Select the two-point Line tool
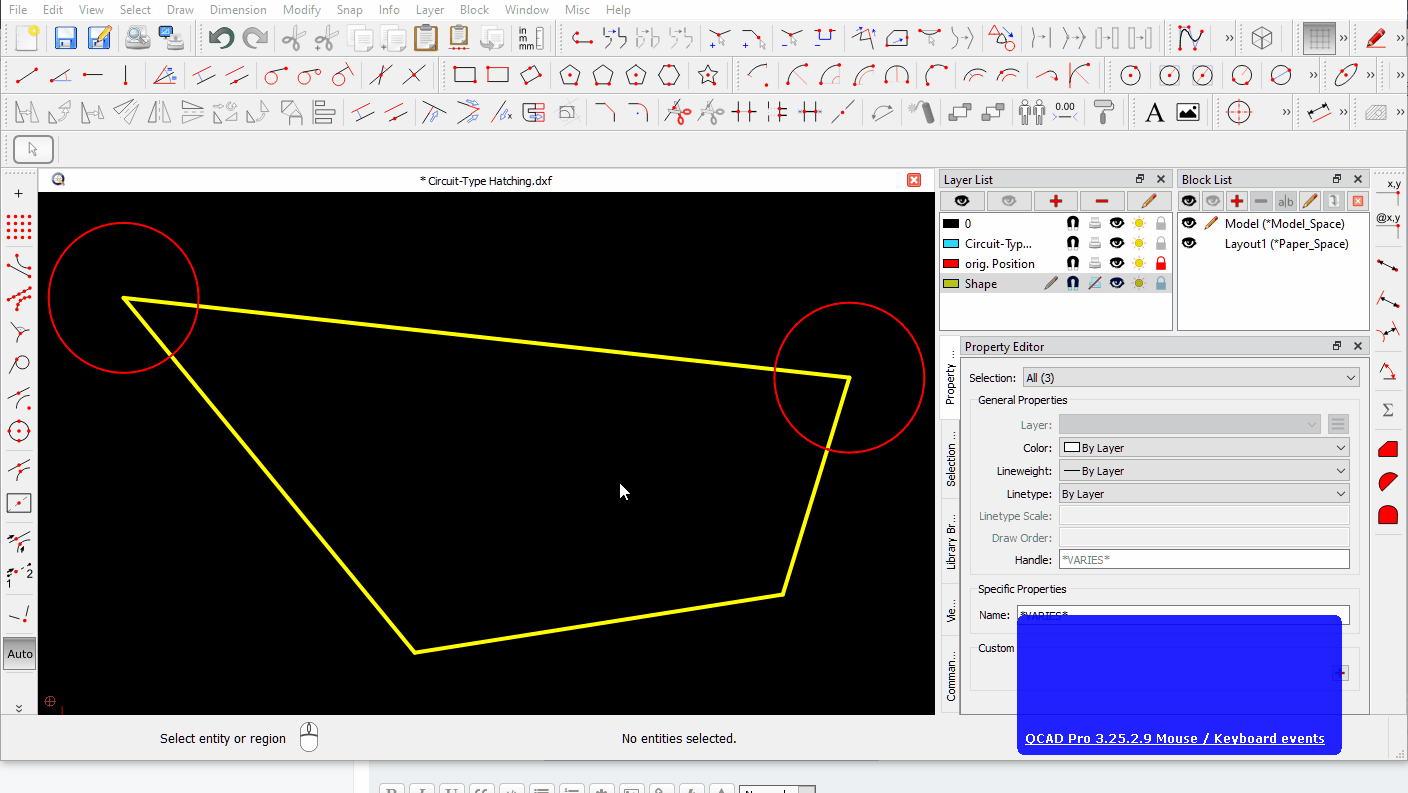The image size is (1408, 793). point(24,75)
